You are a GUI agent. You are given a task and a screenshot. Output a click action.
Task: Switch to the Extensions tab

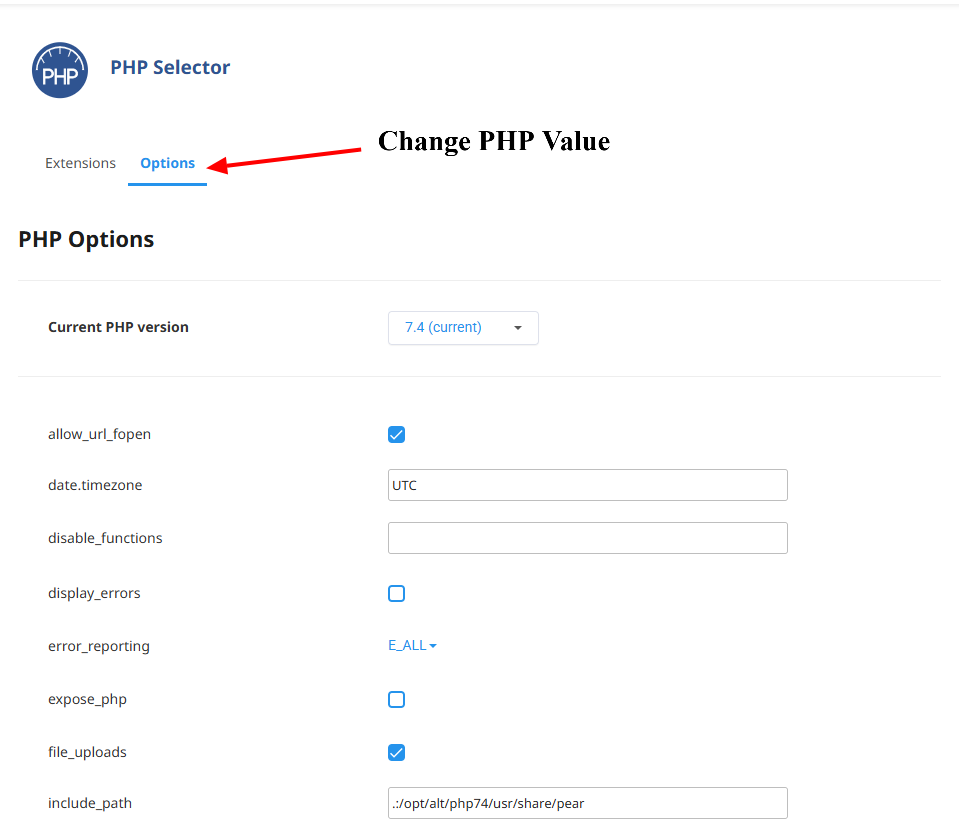(80, 163)
